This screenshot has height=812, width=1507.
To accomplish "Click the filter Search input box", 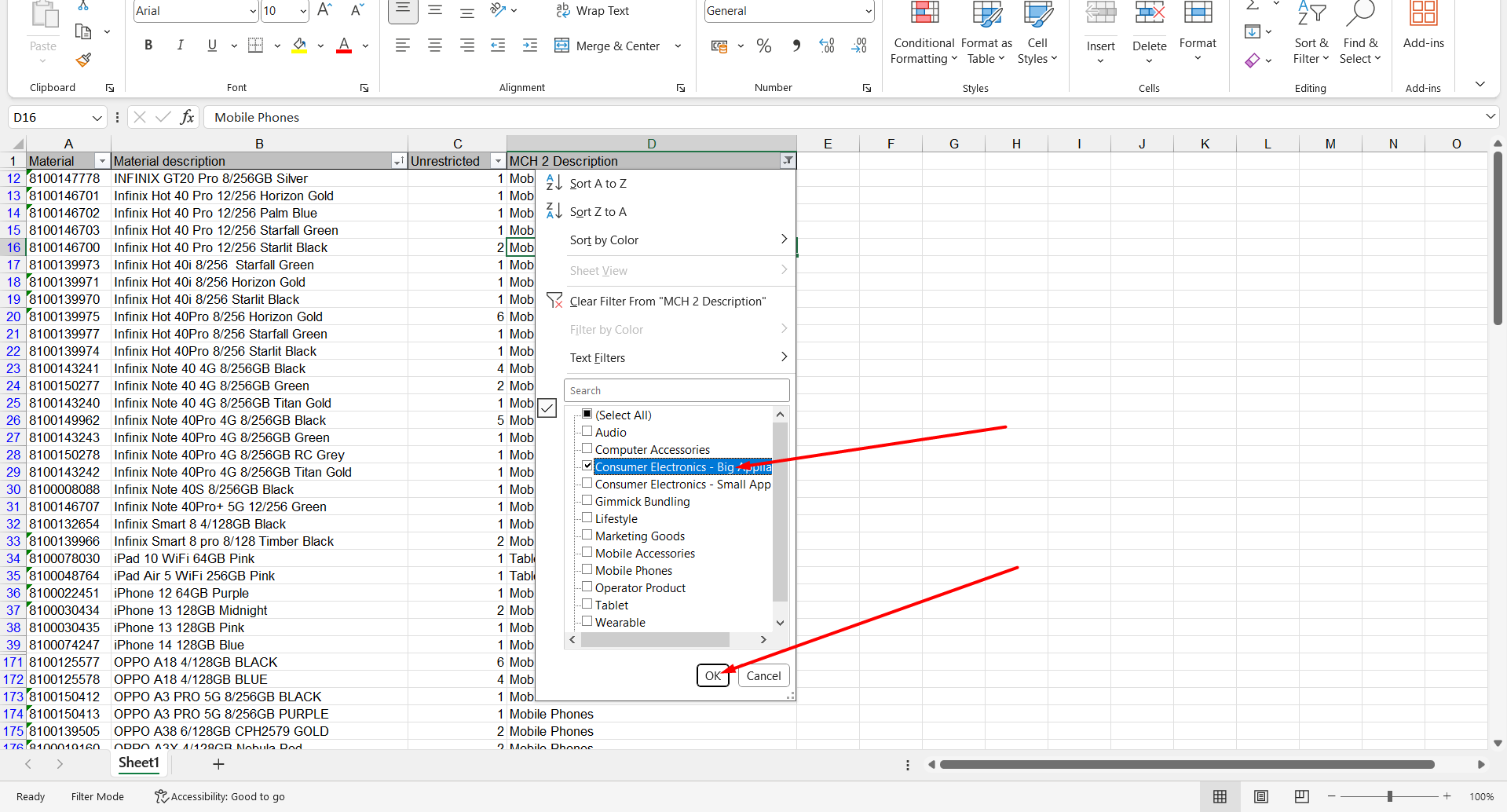I will pos(676,390).
